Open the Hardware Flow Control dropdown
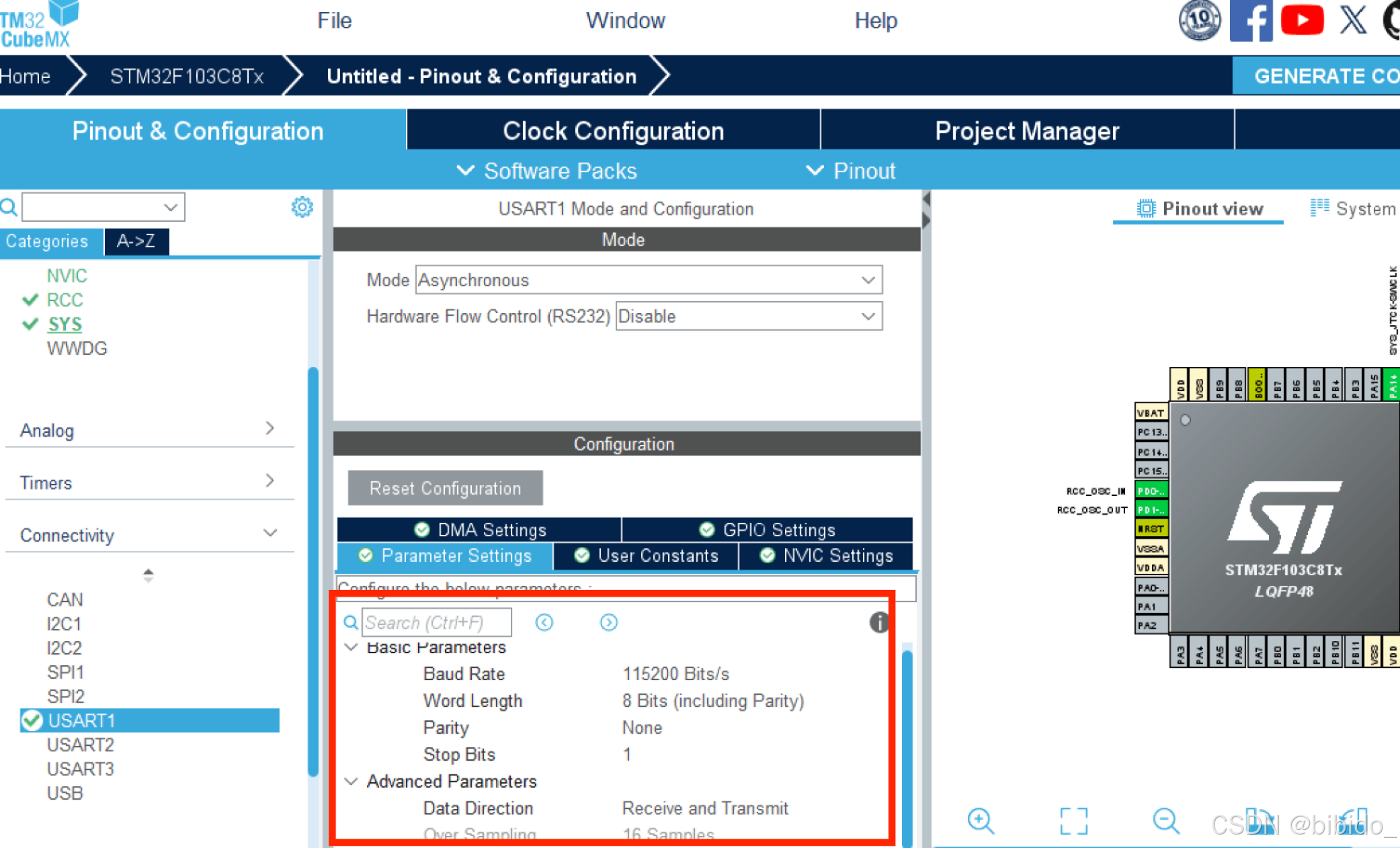The image size is (1400, 848). pos(748,316)
